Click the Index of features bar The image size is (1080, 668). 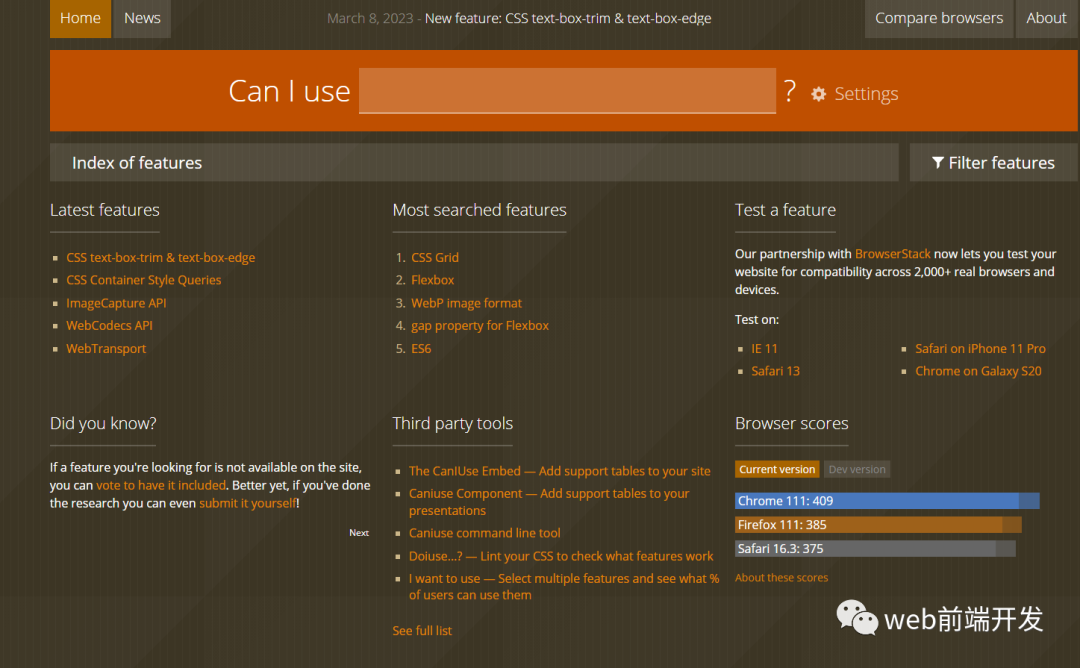[474, 163]
